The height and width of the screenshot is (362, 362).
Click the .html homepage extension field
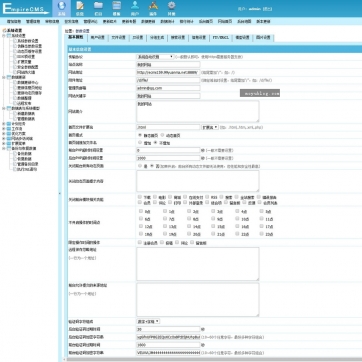[x=168, y=127]
